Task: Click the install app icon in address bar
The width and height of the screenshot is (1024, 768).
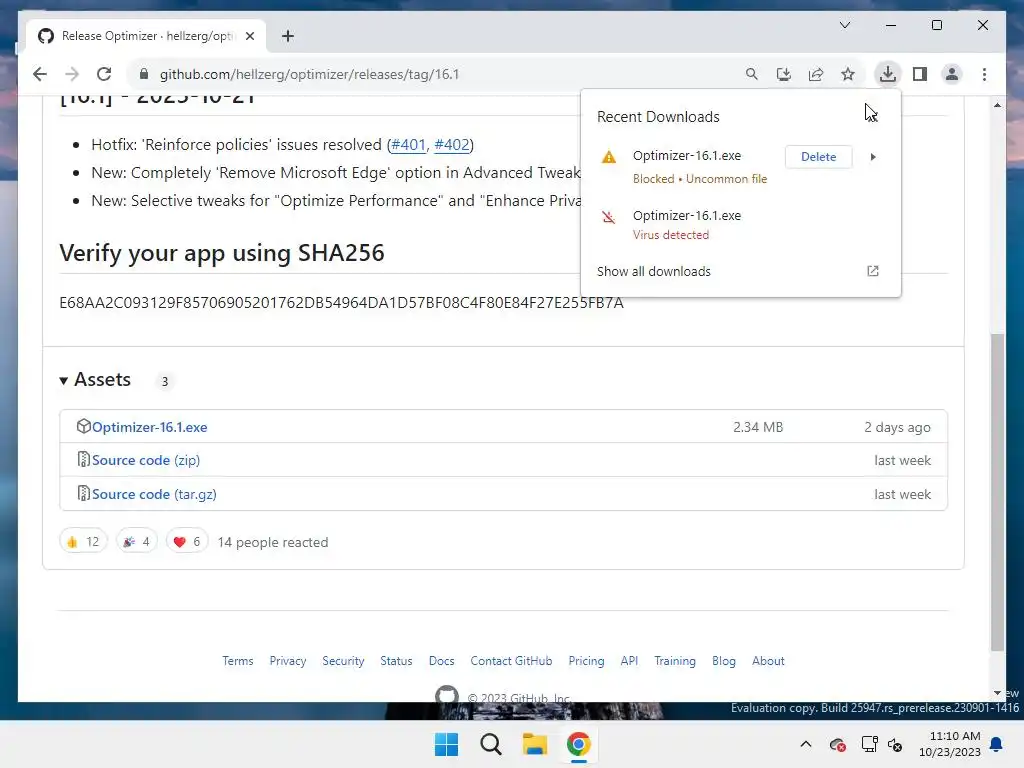Action: 784,74
